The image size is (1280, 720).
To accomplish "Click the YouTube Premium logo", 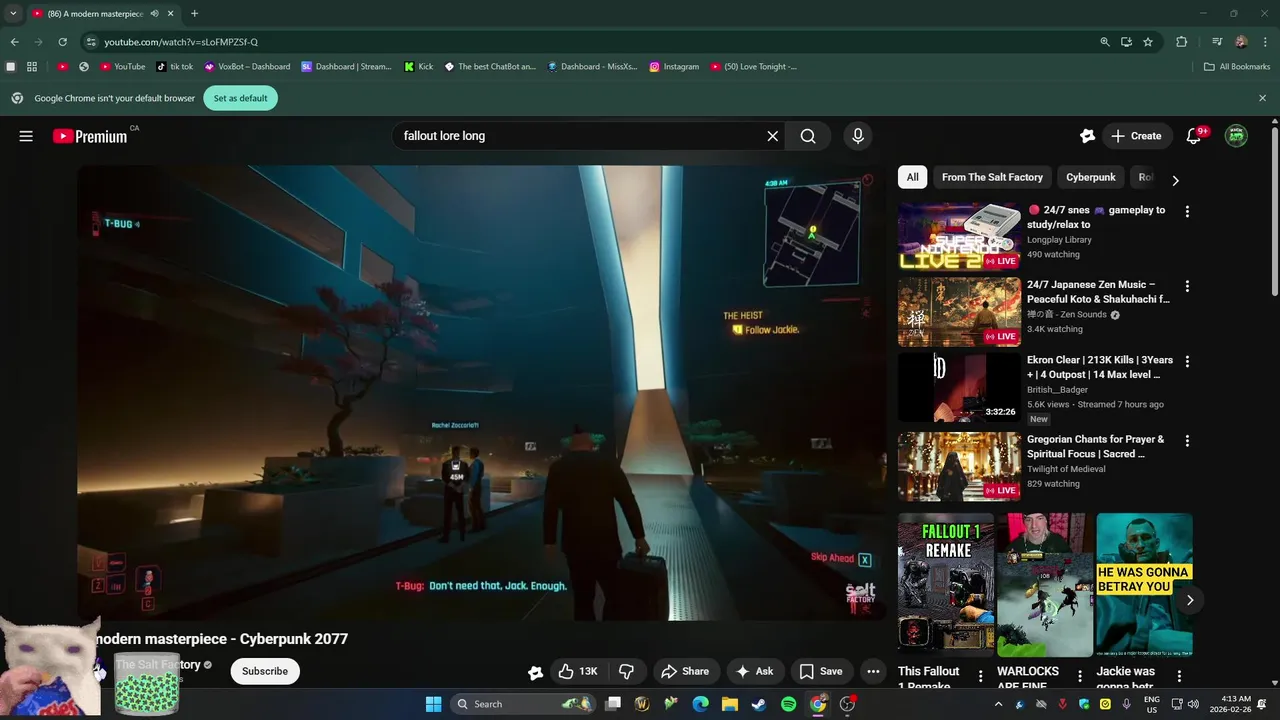I will 90,136.
